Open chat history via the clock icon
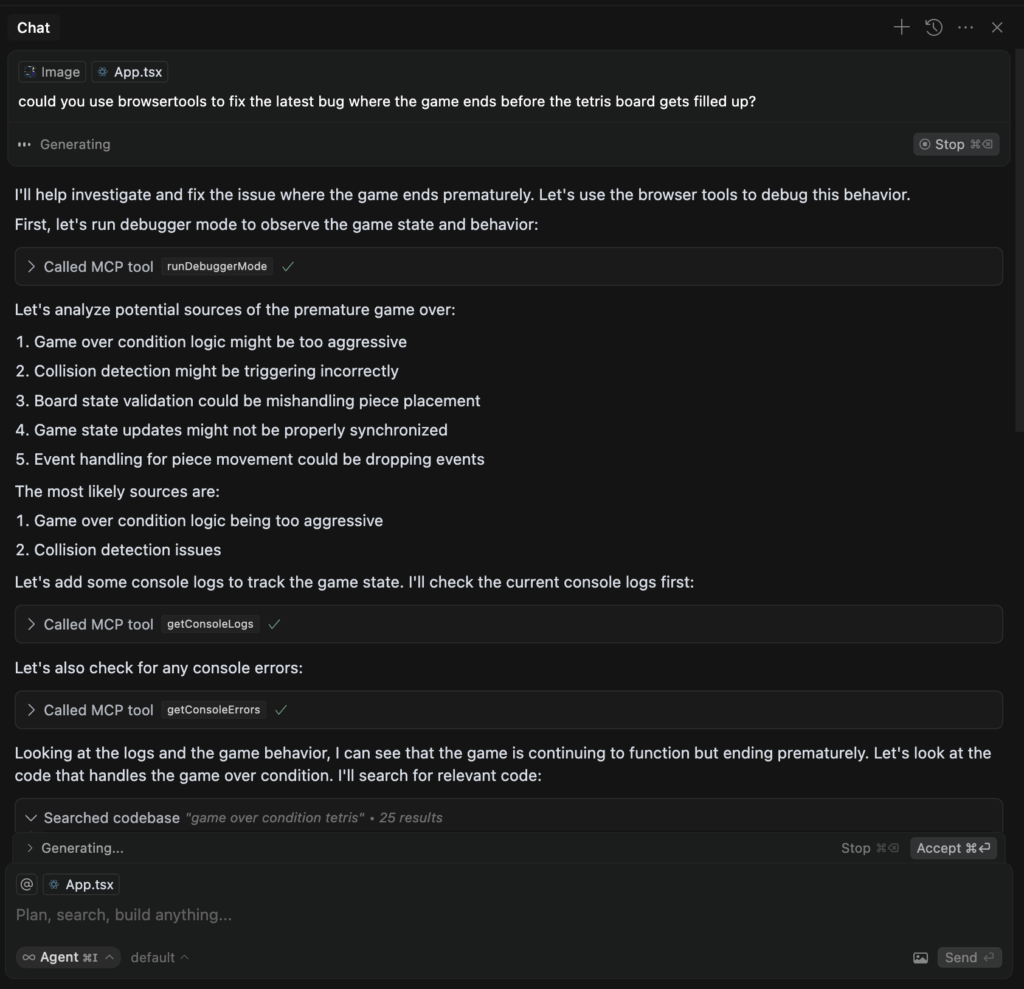1024x989 pixels. coord(933,27)
